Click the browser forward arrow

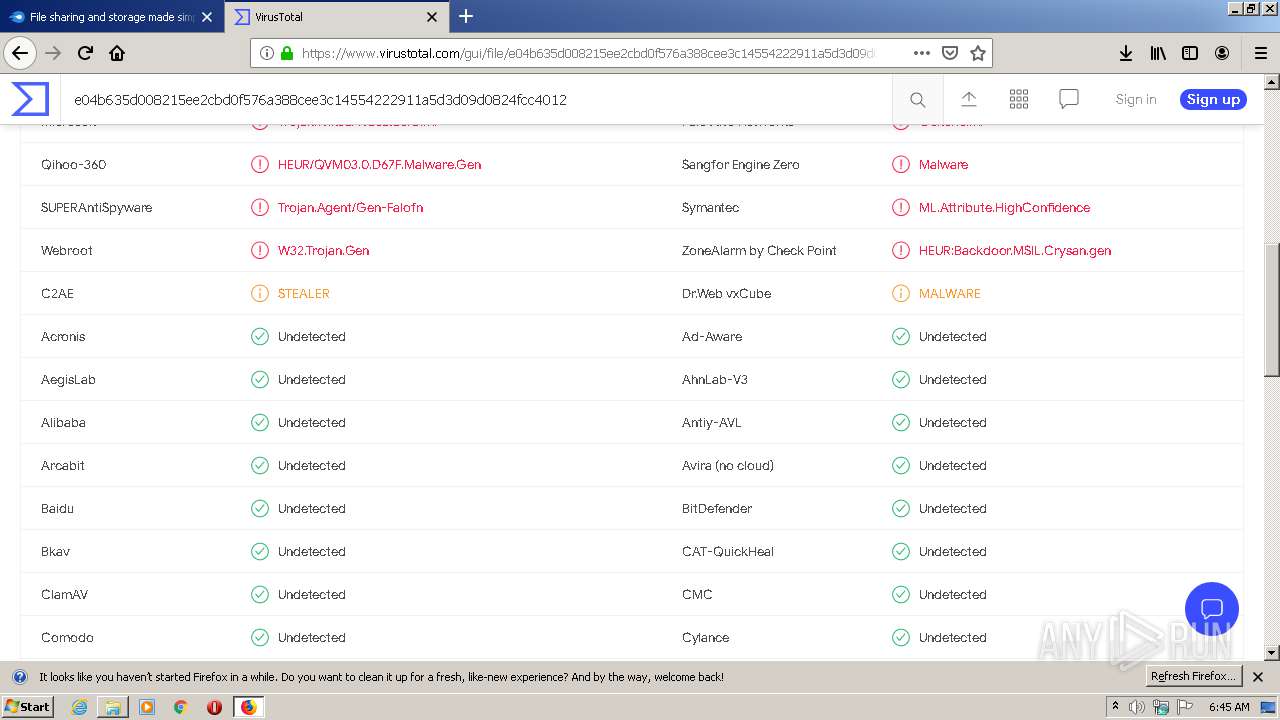(x=53, y=53)
